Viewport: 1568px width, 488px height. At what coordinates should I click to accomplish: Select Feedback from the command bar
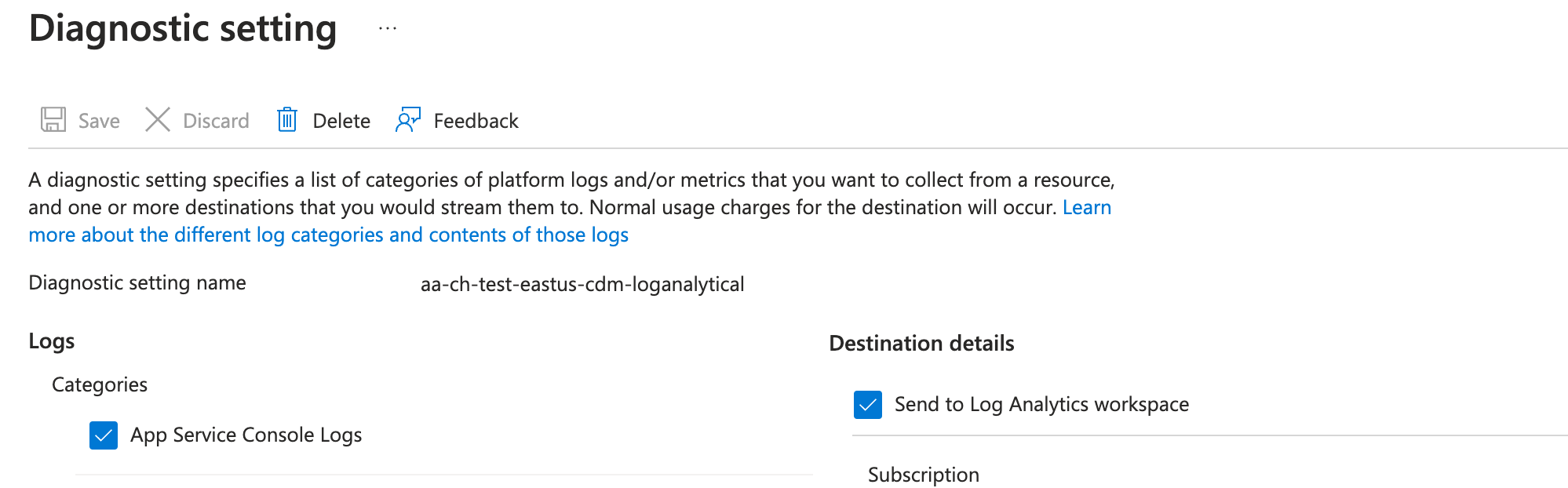pyautogui.click(x=476, y=120)
